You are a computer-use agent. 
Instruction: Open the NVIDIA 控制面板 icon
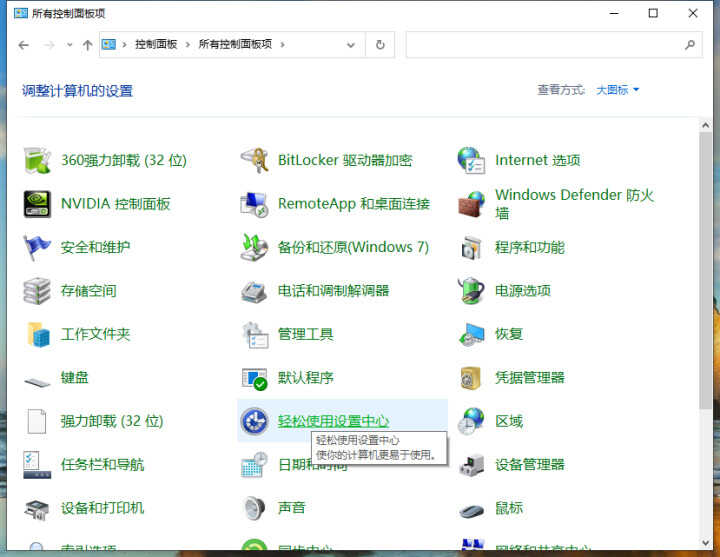(37, 204)
